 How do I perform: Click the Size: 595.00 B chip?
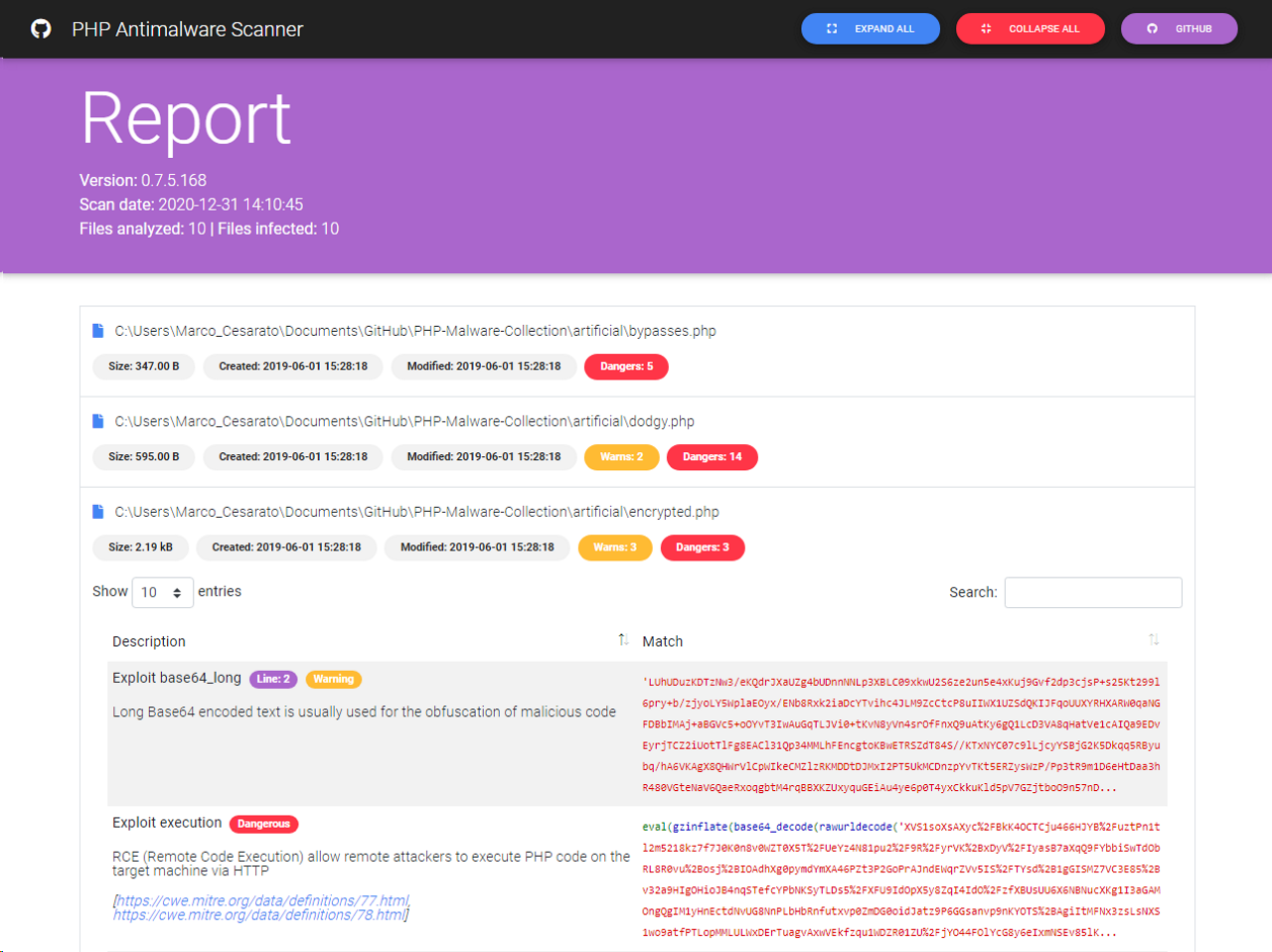[144, 457]
